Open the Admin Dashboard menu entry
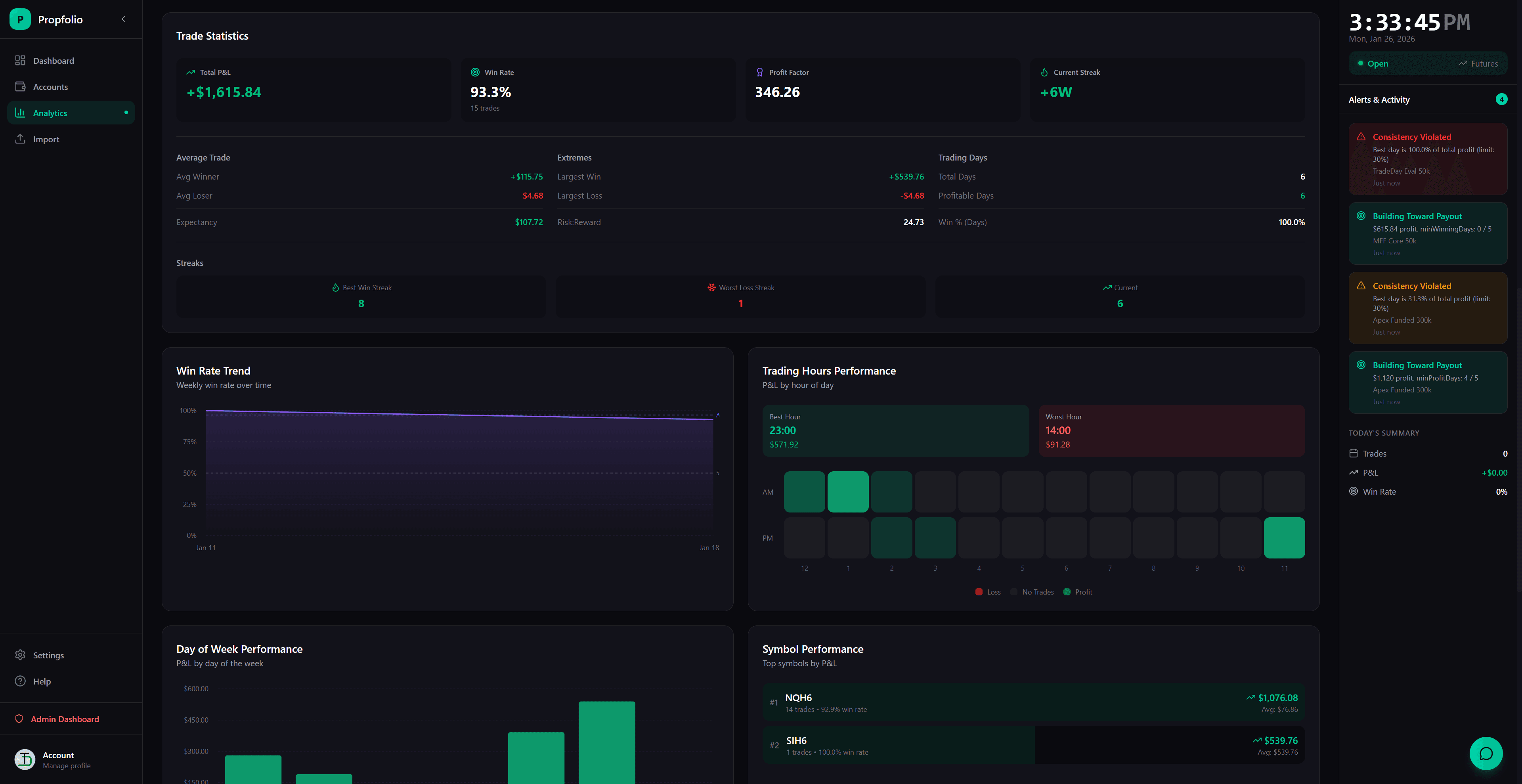 point(64,719)
